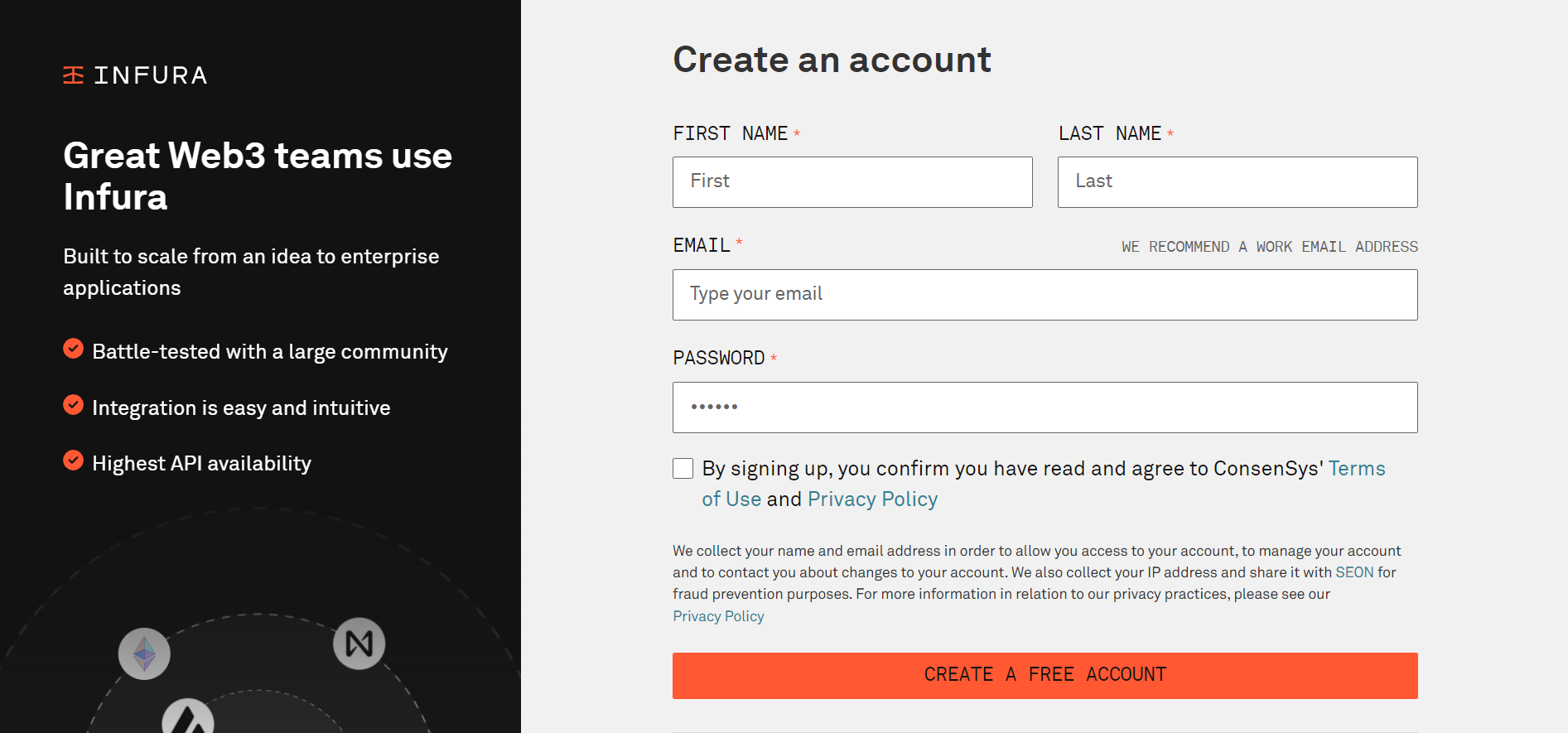
Task: Click the checkmark next to Integration is easy
Action: (73, 404)
